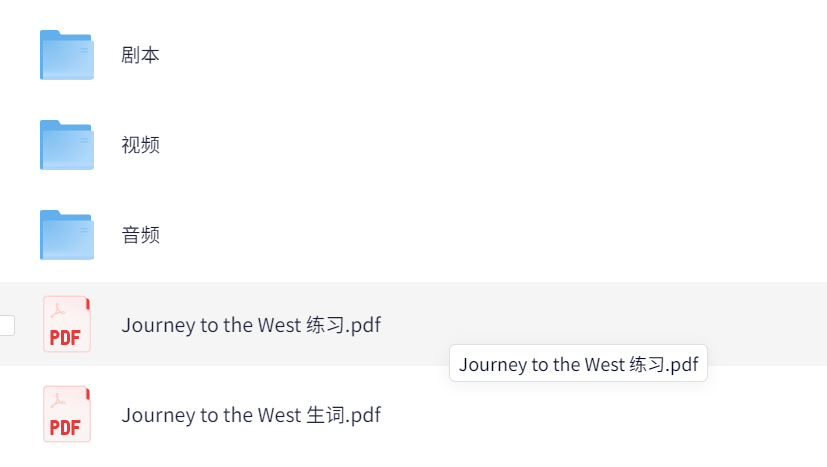Open Journey to the West 练习.pdf filename link
This screenshot has width=827, height=467.
(x=251, y=325)
